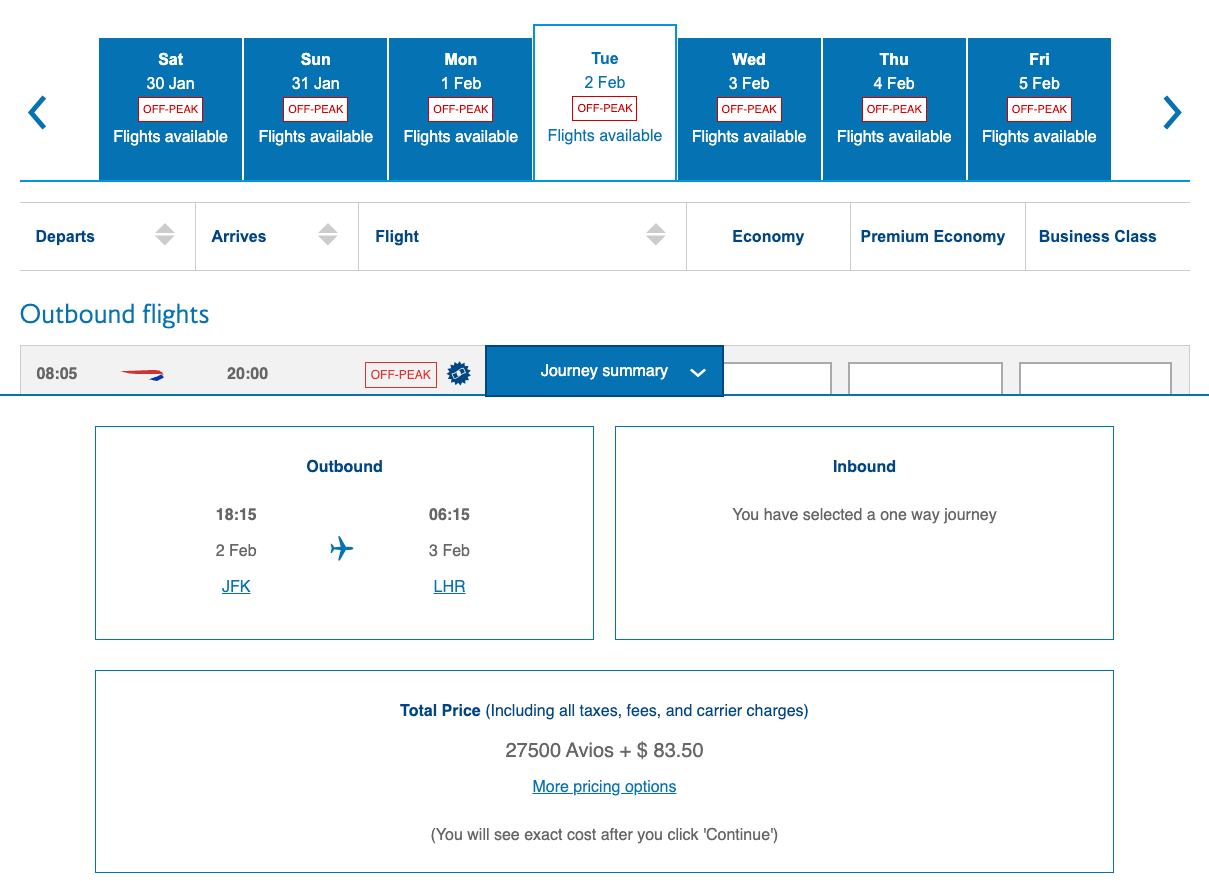1209x881 pixels.
Task: Click the Departs column sort arrows
Action: point(164,236)
